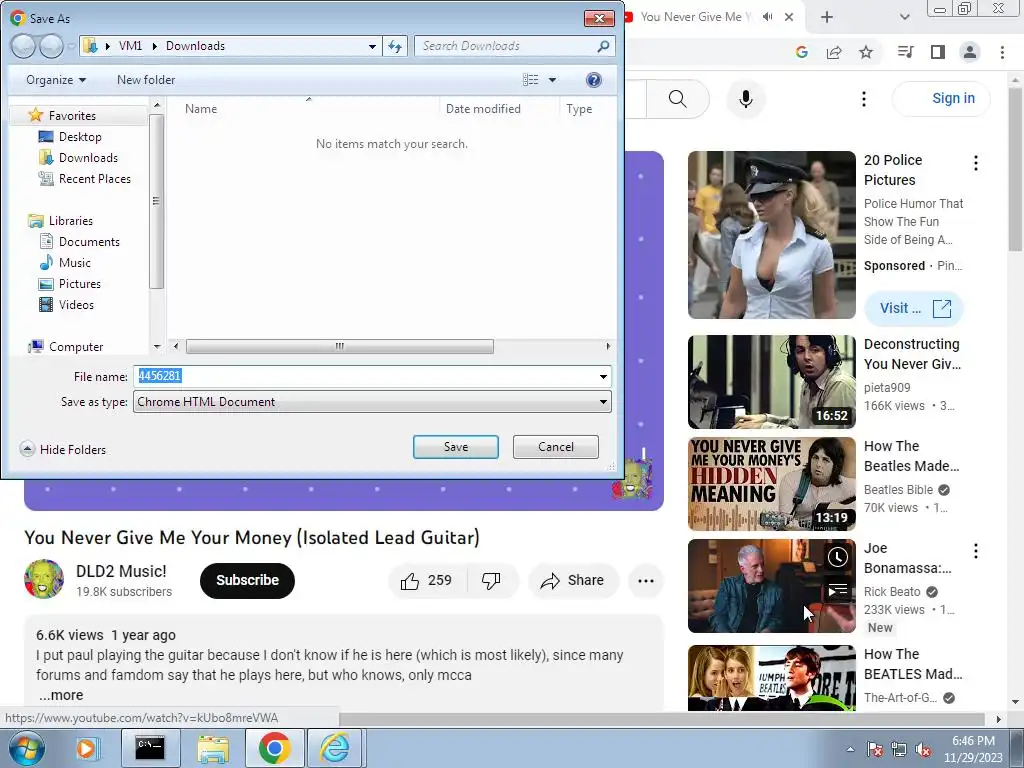Change view using the view icon
The height and width of the screenshot is (768, 1024).
[530, 80]
